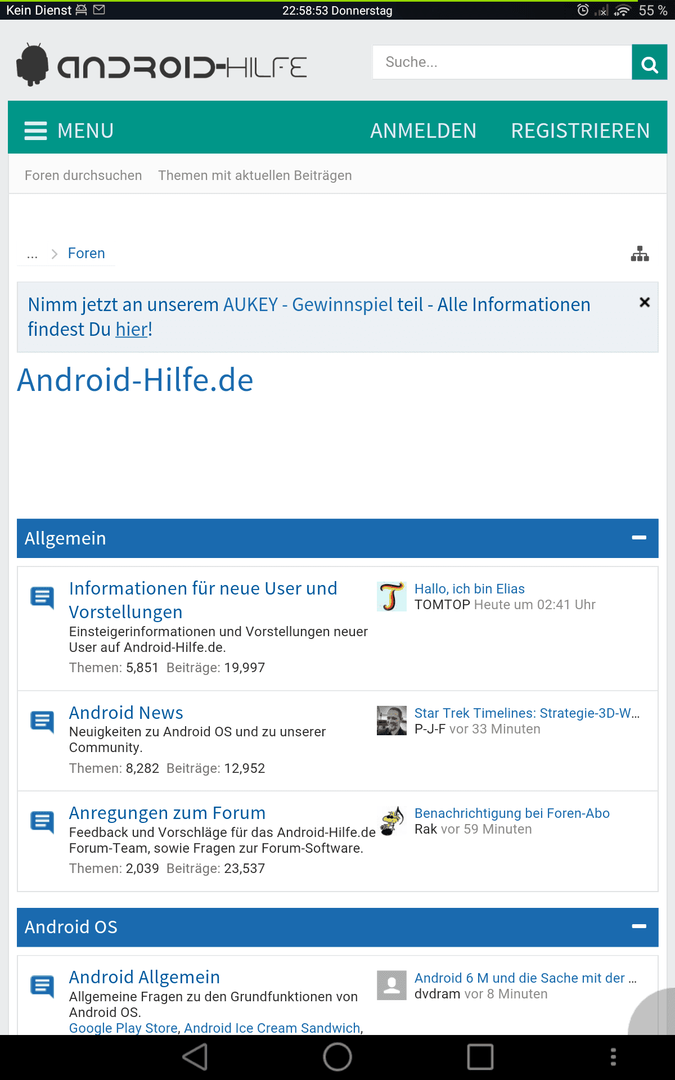Open the Android Allgemein forum

pos(145,977)
